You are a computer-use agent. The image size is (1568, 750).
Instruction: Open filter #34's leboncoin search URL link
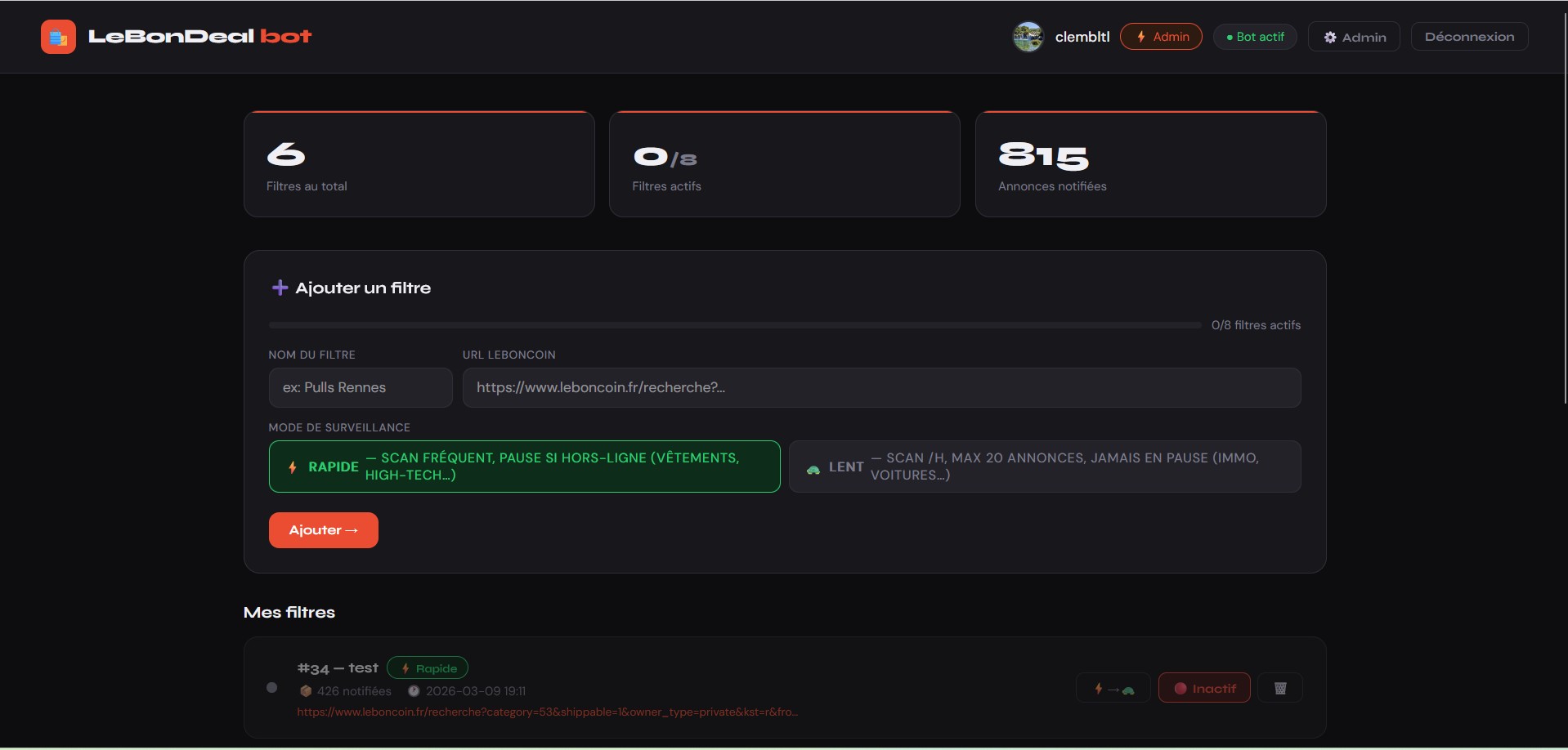(x=548, y=712)
